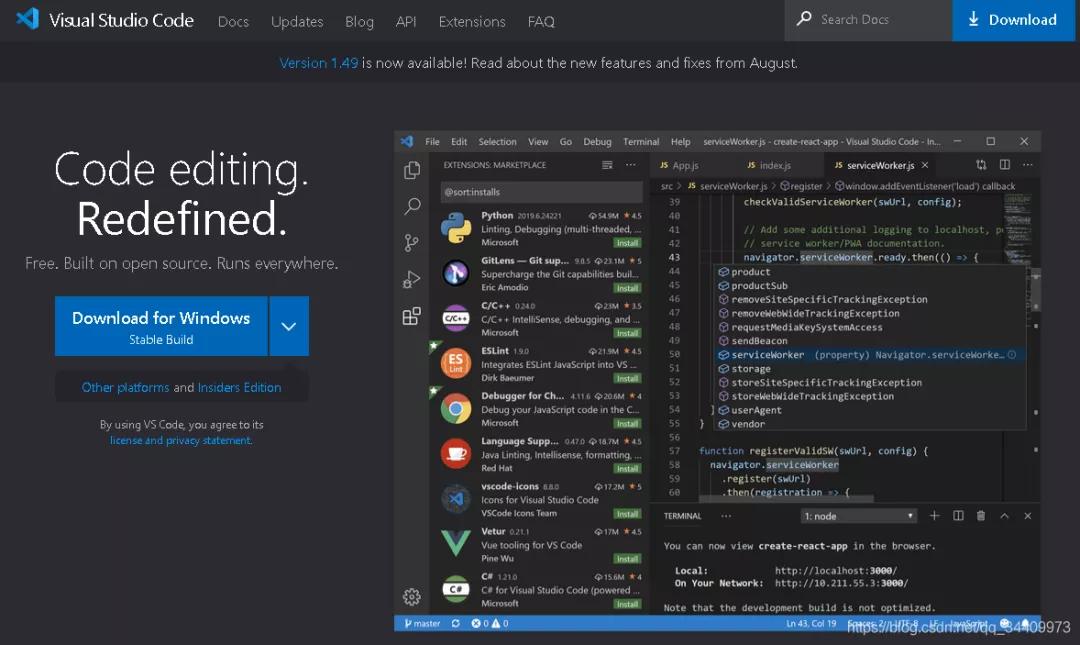Open the Selection menu
The image size is (1080, 645).
click(497, 141)
